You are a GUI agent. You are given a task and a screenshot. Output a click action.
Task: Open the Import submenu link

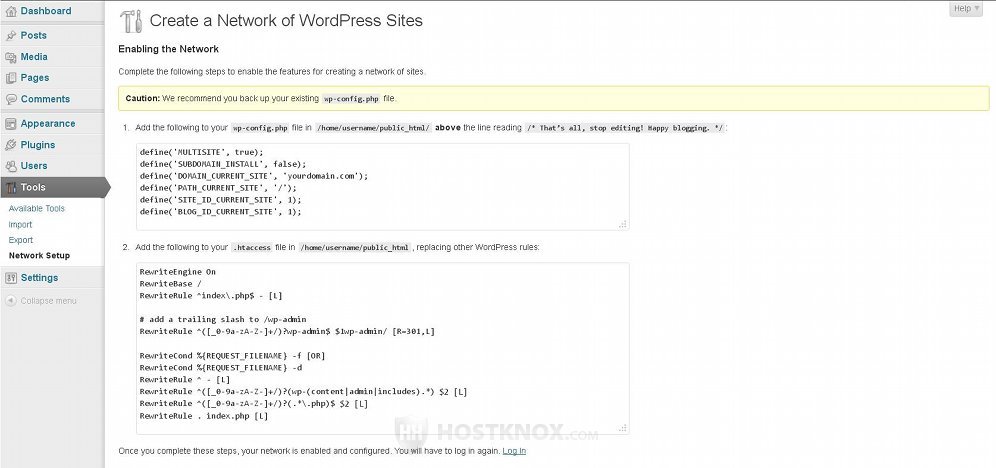tap(20, 225)
